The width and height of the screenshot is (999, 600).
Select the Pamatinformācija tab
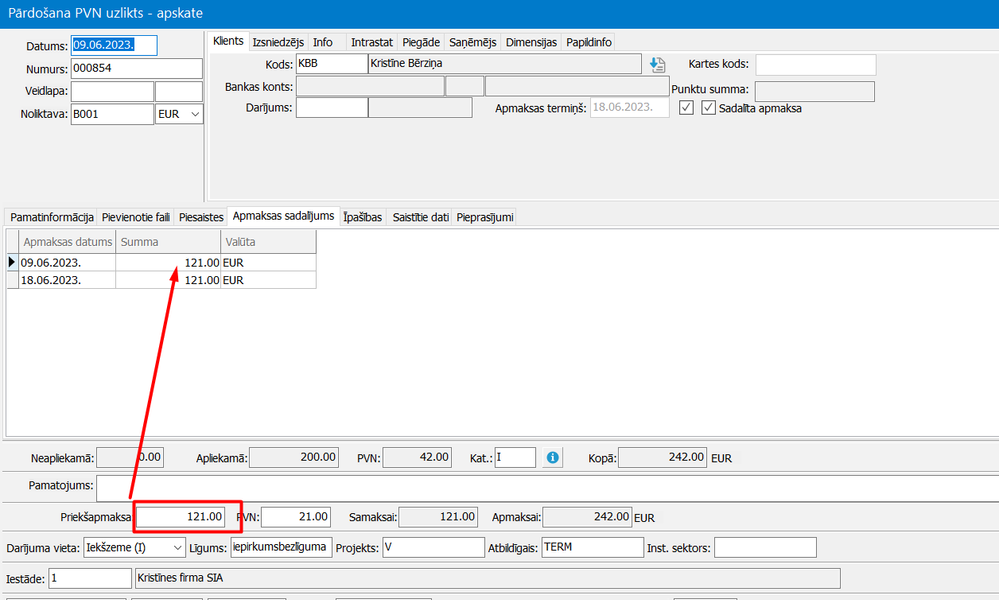(x=52, y=217)
